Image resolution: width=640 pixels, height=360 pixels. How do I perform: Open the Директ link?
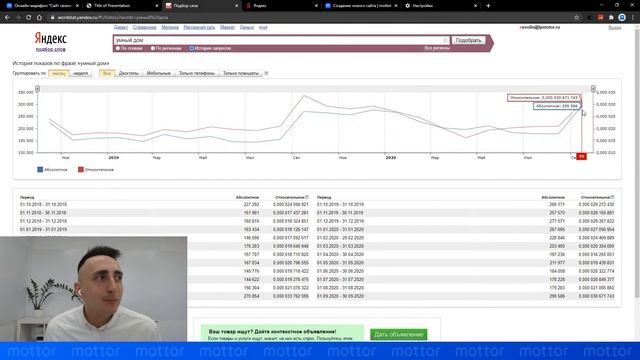[121, 27]
